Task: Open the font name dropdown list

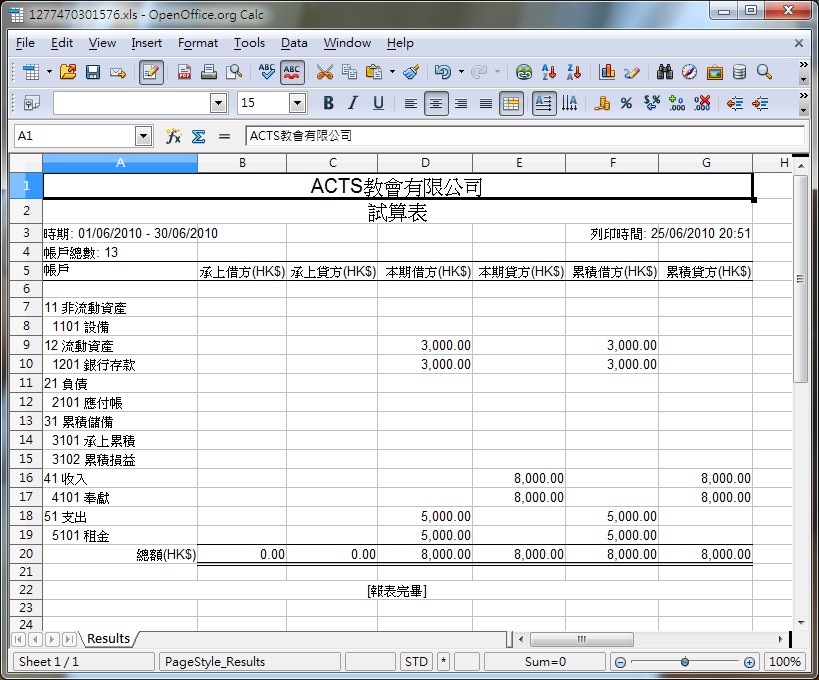Action: coord(219,103)
